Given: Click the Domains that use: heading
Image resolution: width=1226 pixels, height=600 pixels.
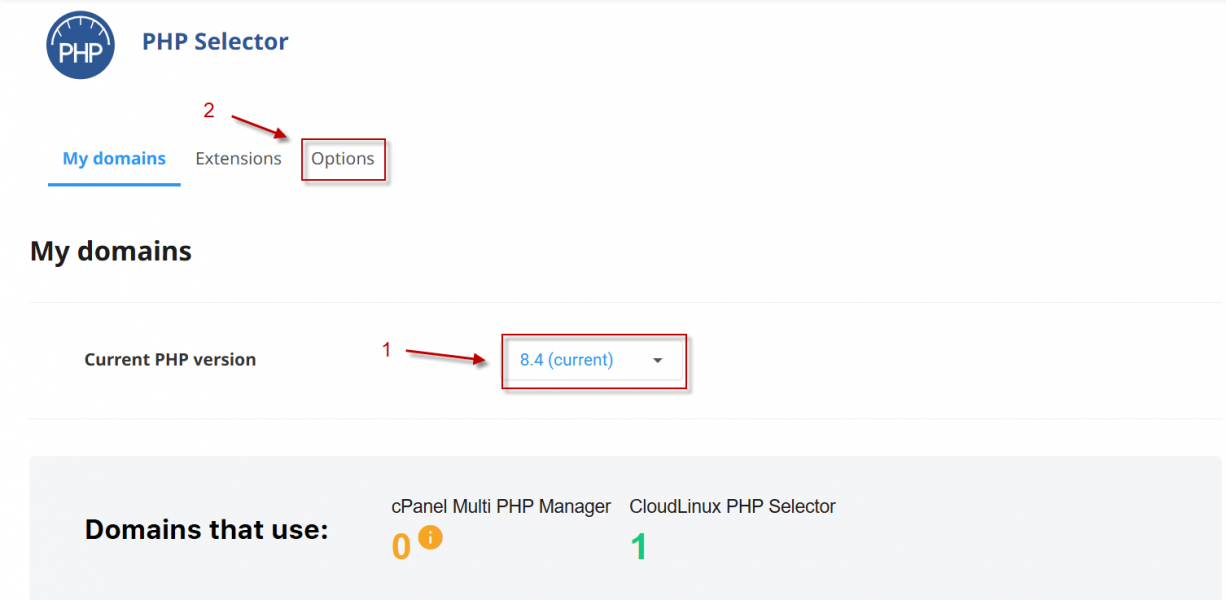Looking at the screenshot, I should tap(207, 530).
